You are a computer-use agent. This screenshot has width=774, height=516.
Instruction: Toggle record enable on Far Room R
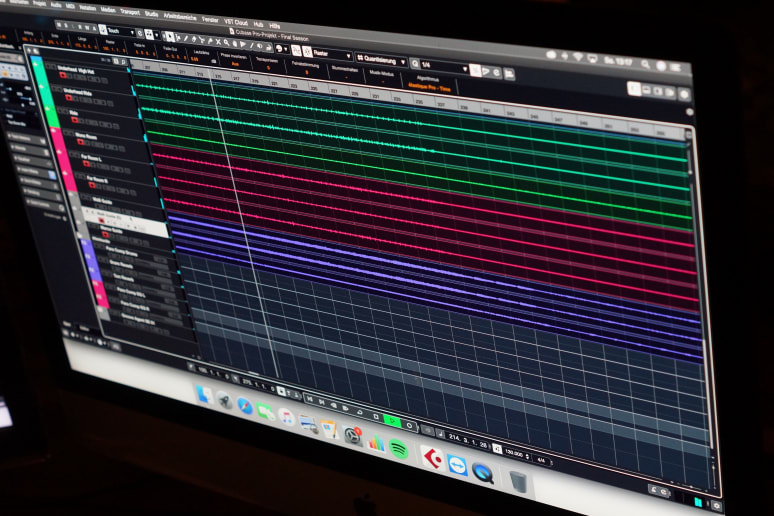[92, 185]
